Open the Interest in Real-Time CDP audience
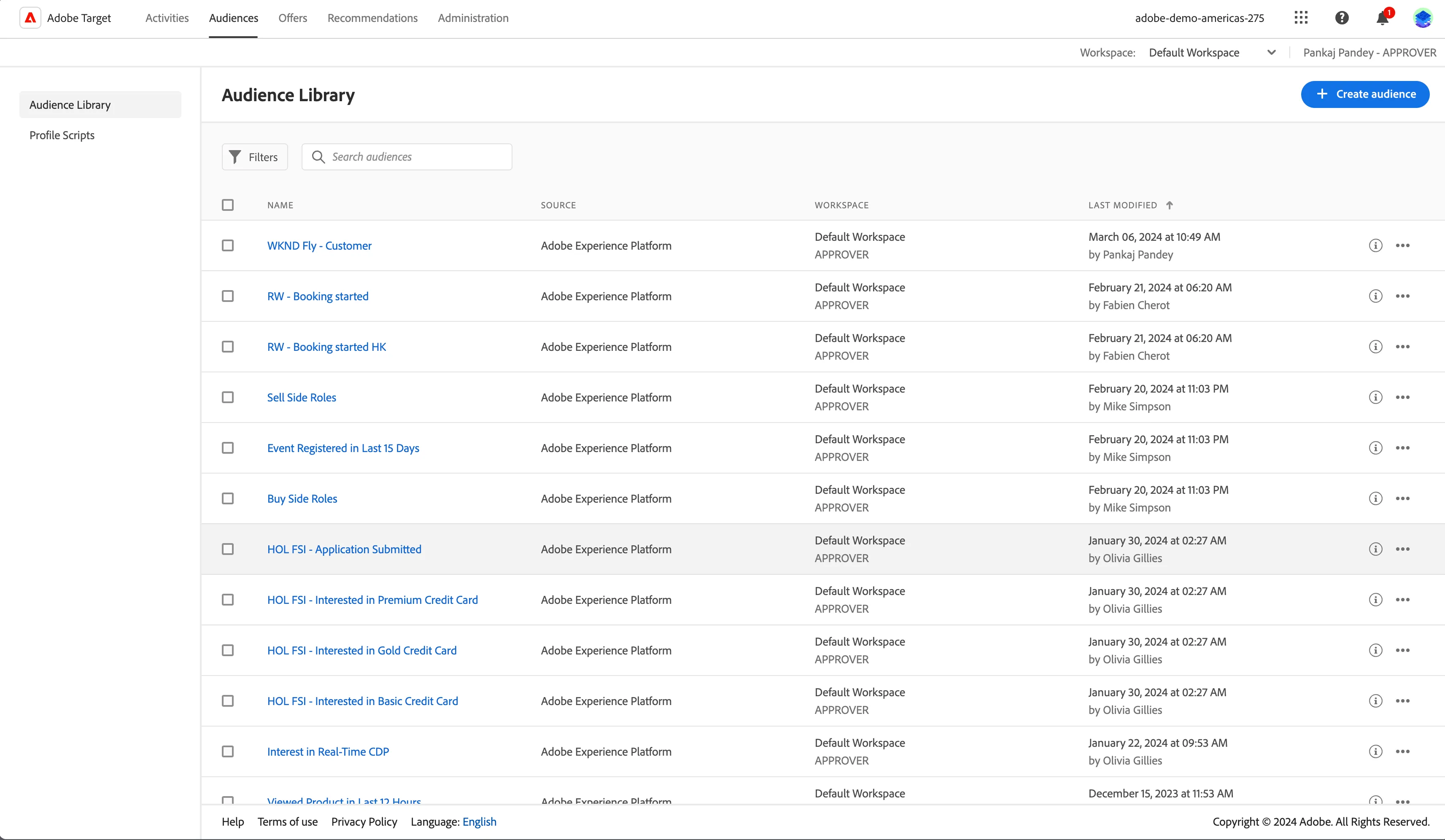Image resolution: width=1445 pixels, height=840 pixels. (328, 751)
